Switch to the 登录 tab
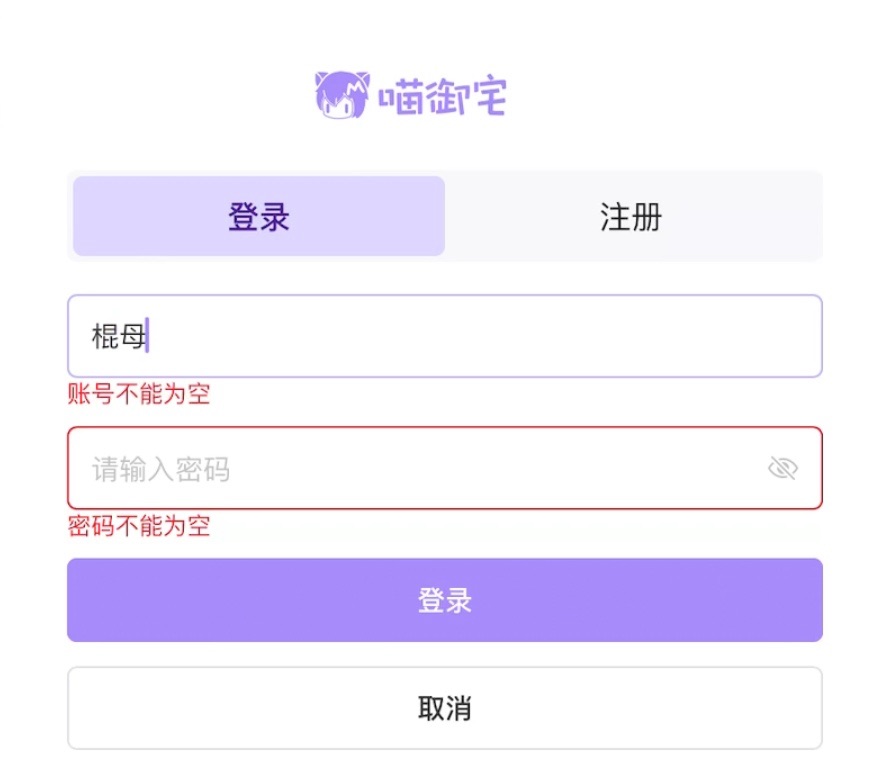This screenshot has width=878, height=764. pos(259,216)
